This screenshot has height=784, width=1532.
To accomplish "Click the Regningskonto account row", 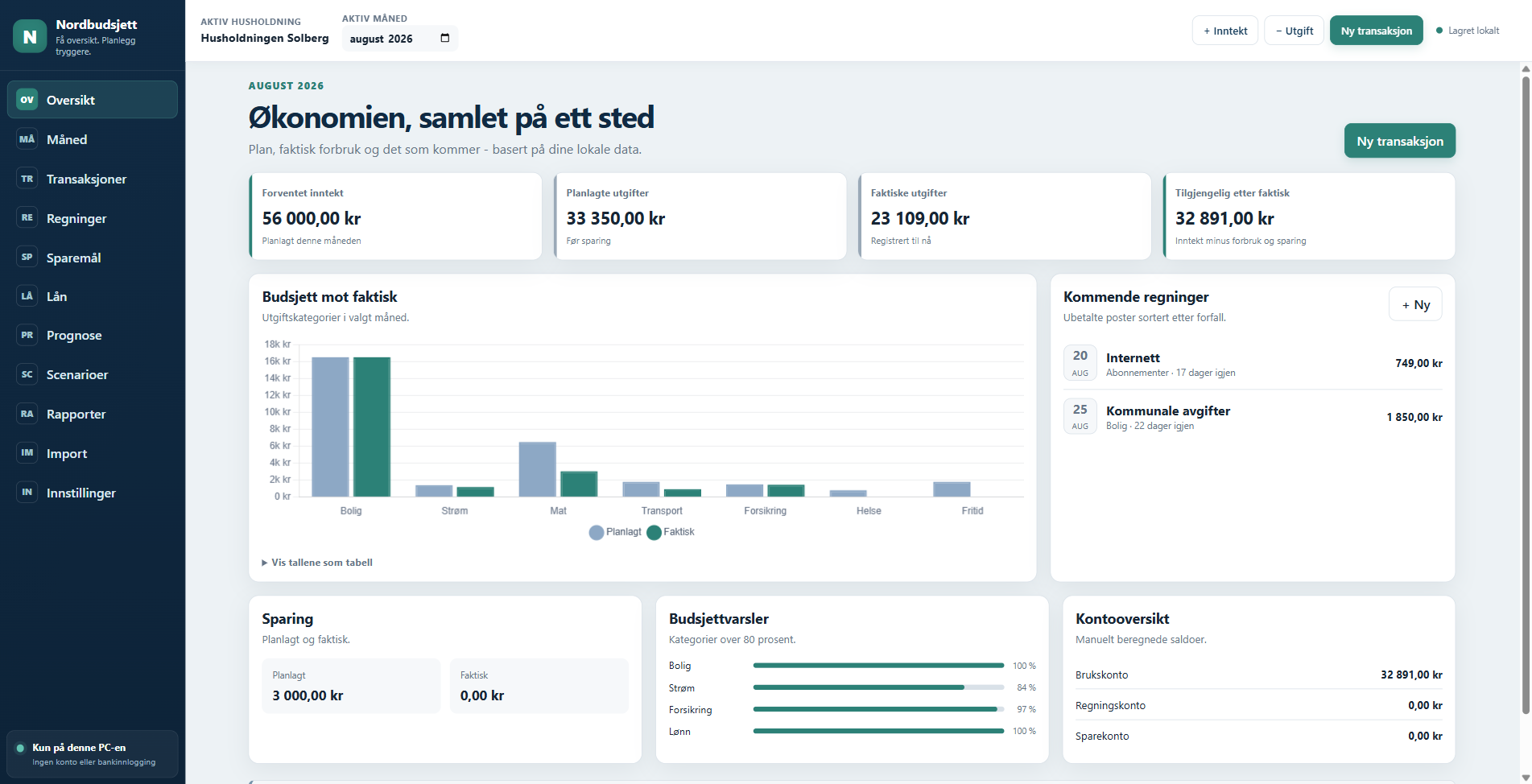I will click(x=1259, y=705).
